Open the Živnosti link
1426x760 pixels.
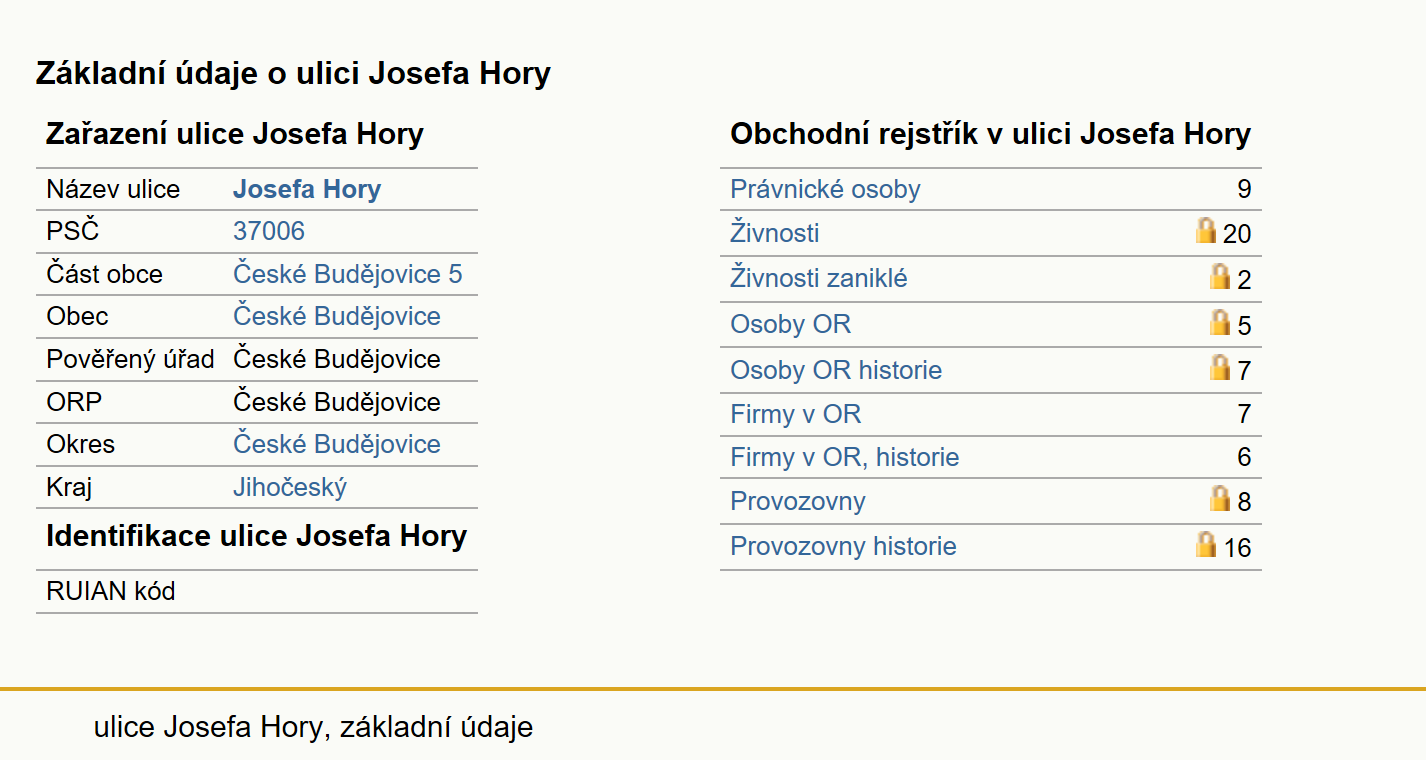click(775, 234)
